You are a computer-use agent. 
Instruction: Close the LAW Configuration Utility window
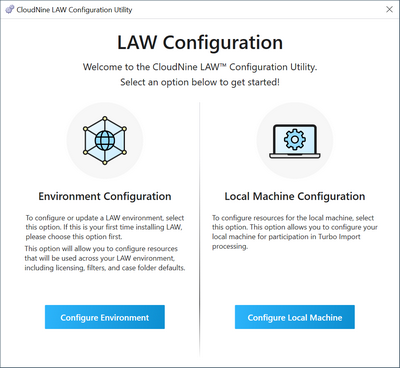pyautogui.click(x=389, y=10)
